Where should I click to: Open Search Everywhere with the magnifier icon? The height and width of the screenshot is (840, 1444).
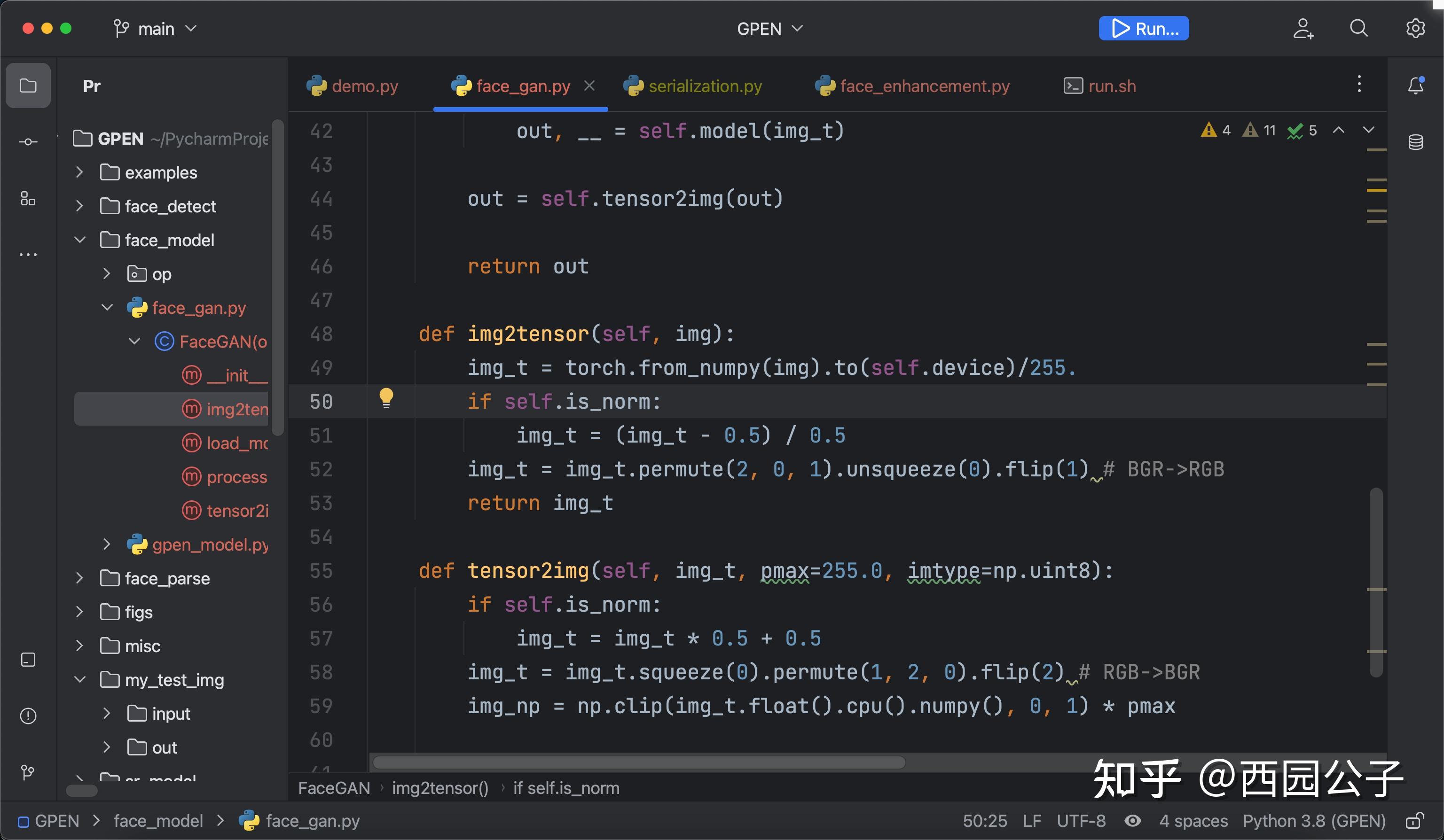[x=1359, y=28]
